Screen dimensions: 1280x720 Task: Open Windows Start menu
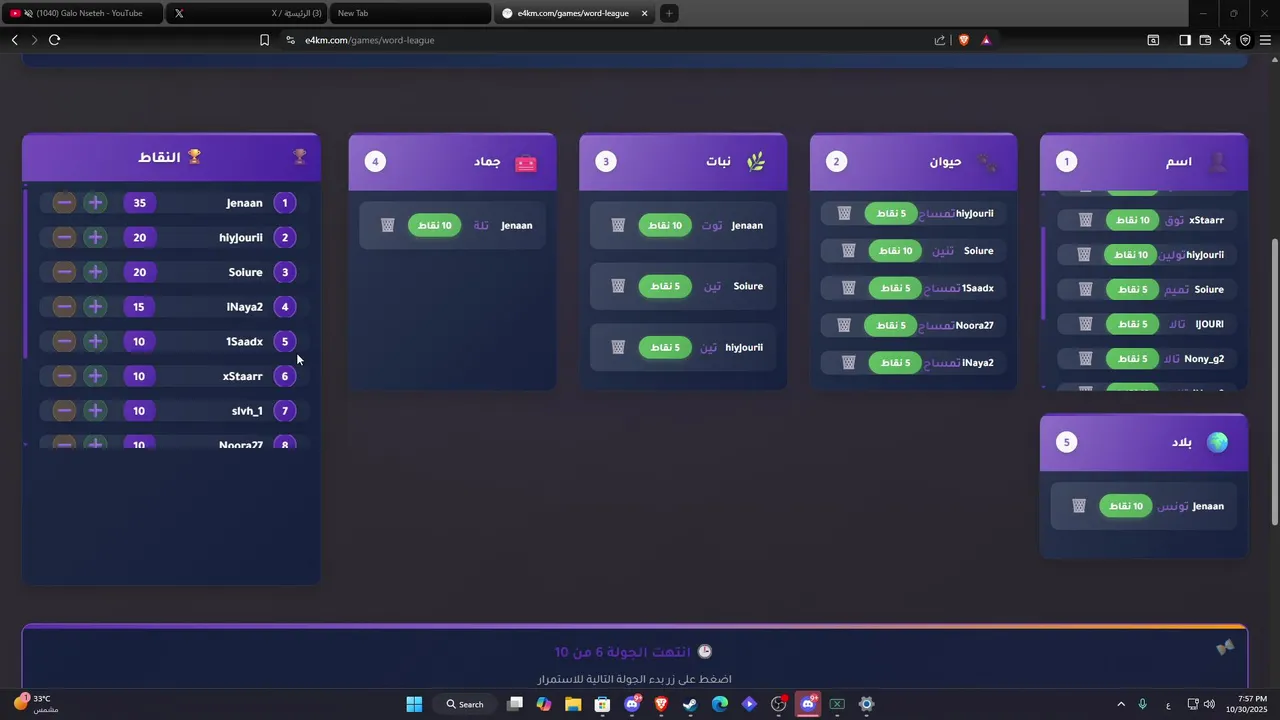[414, 704]
